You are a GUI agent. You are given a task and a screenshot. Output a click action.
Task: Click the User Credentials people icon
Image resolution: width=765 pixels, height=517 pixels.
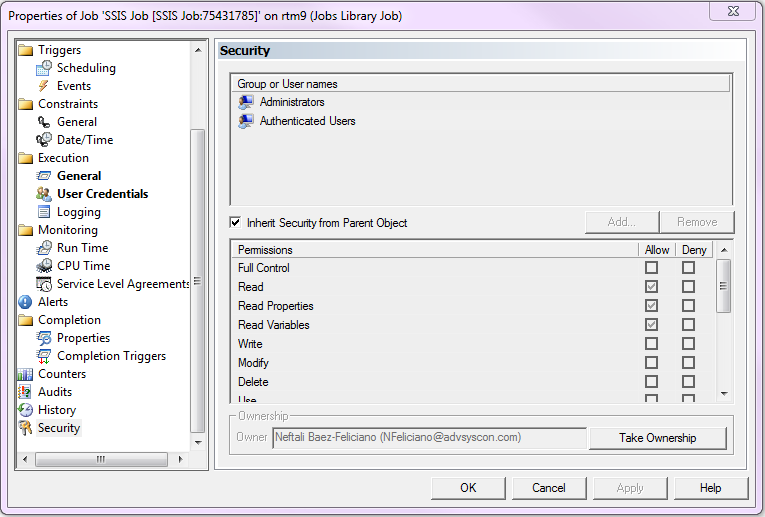44,194
